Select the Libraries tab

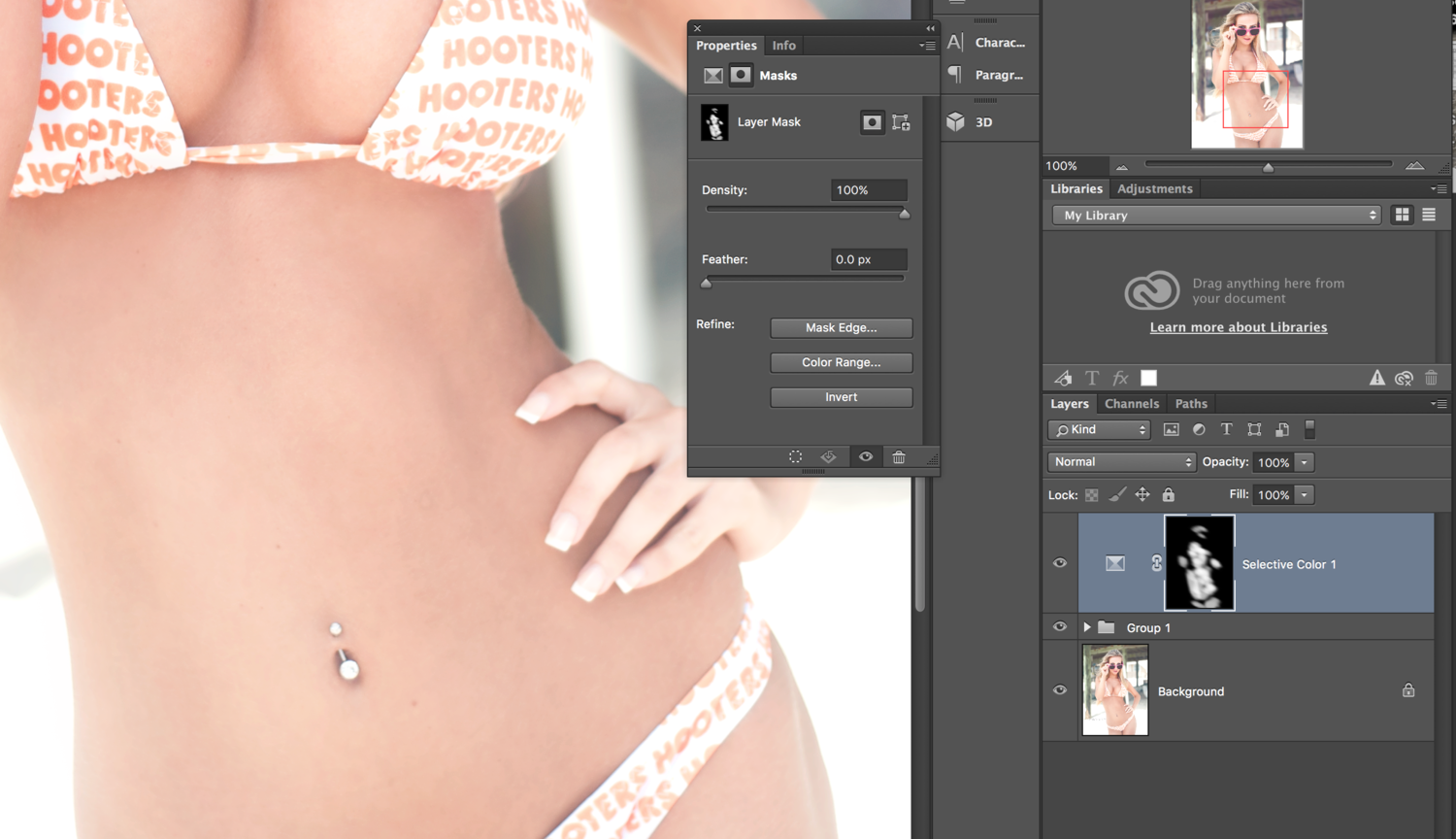click(1076, 188)
